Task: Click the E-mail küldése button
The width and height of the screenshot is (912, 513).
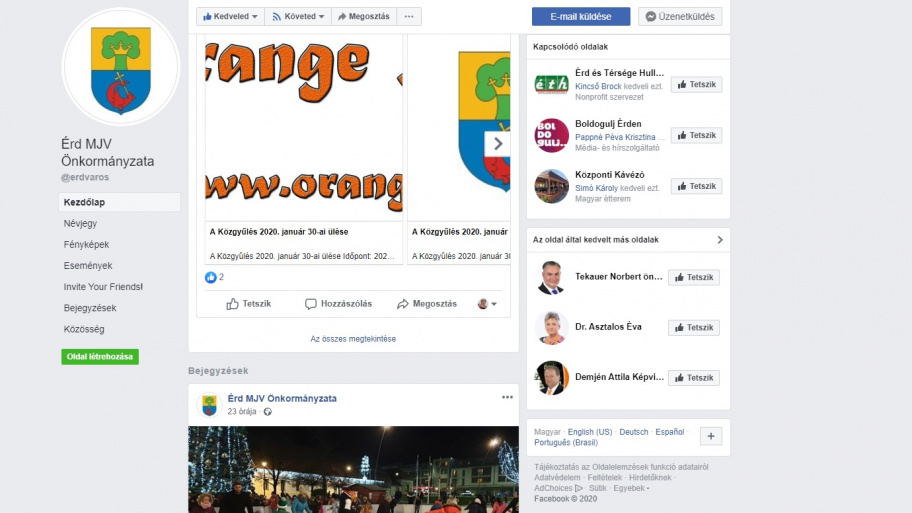Action: pyautogui.click(x=580, y=16)
